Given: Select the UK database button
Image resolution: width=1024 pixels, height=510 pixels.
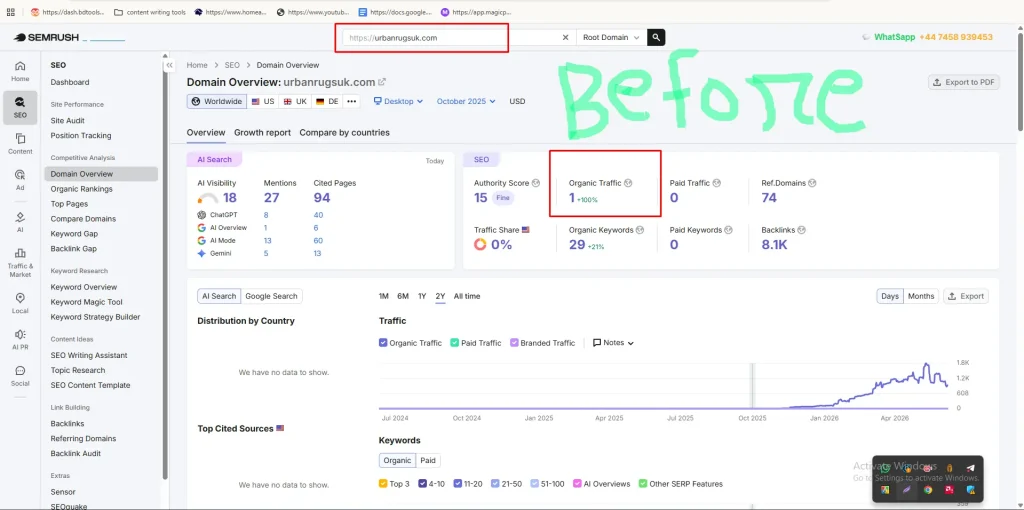Looking at the screenshot, I should [x=295, y=101].
